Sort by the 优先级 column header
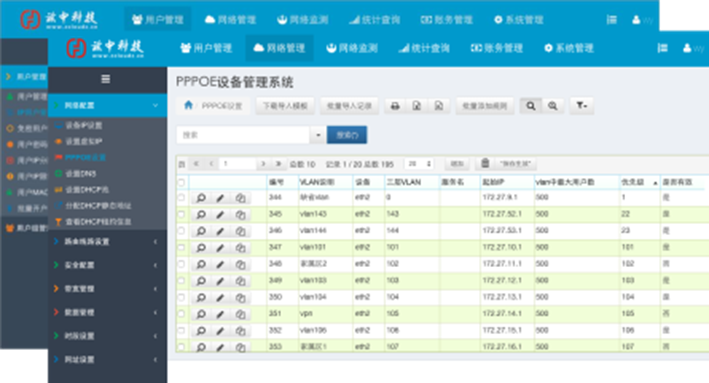This screenshot has width=709, height=383. click(x=640, y=182)
